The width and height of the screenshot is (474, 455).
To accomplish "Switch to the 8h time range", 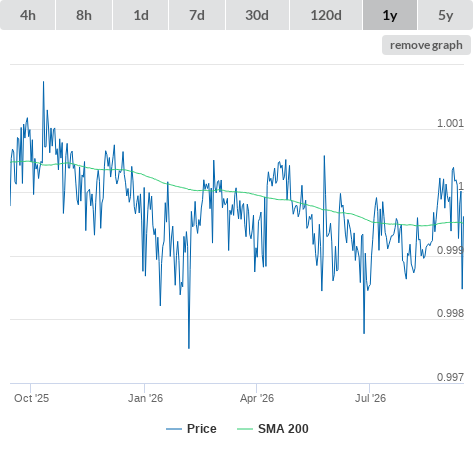I will (x=84, y=15).
